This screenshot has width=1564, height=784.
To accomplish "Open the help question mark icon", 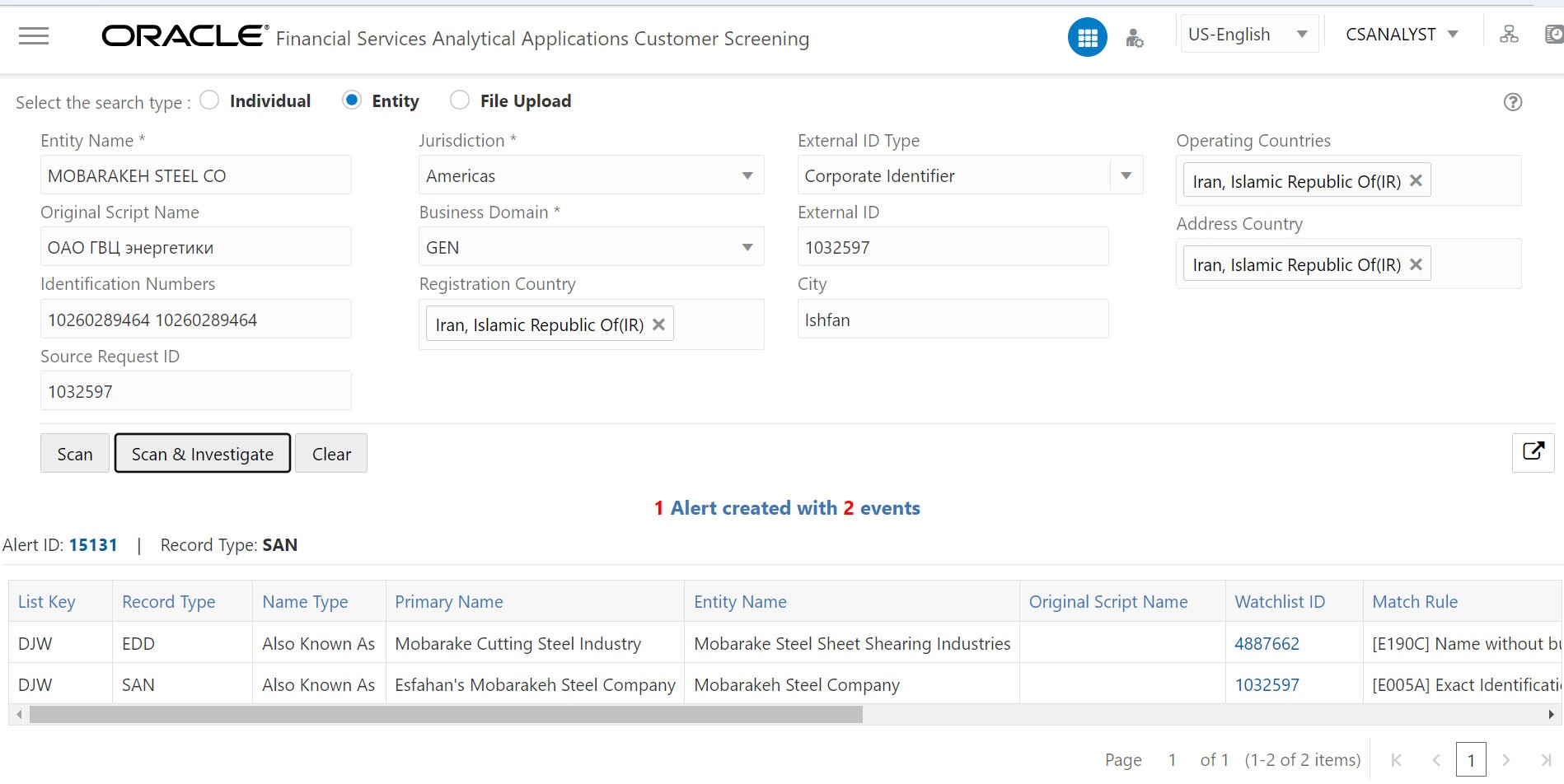I will 1513,102.
